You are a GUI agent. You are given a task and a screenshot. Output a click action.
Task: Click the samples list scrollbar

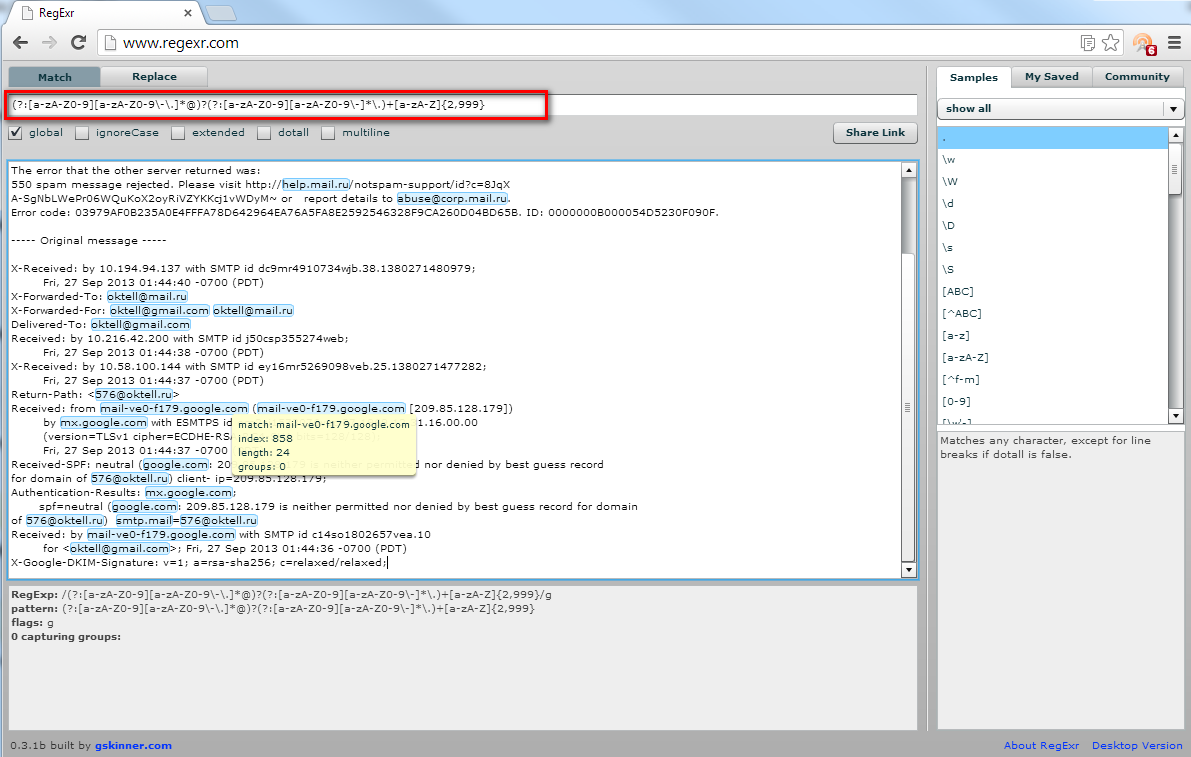1176,275
